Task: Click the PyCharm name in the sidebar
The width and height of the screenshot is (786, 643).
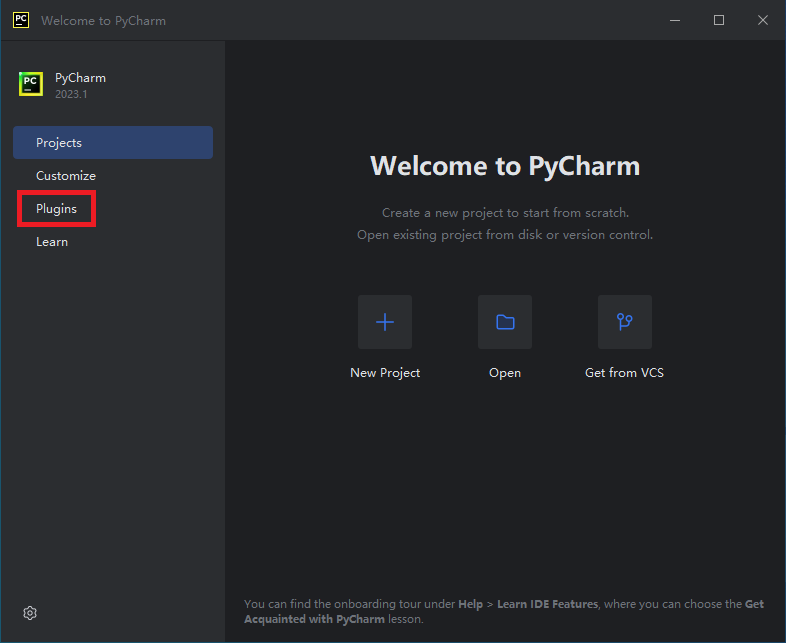Action: tap(80, 78)
